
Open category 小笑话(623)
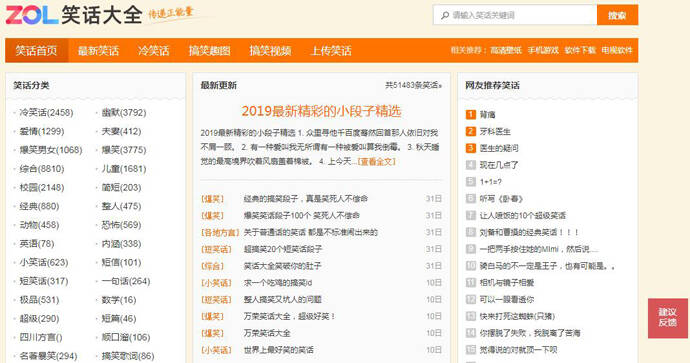pos(44,263)
